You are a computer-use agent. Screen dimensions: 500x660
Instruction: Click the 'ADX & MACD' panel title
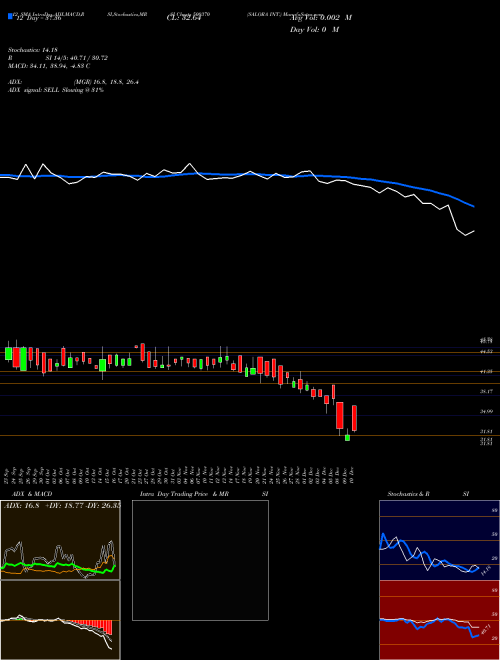coord(32,494)
